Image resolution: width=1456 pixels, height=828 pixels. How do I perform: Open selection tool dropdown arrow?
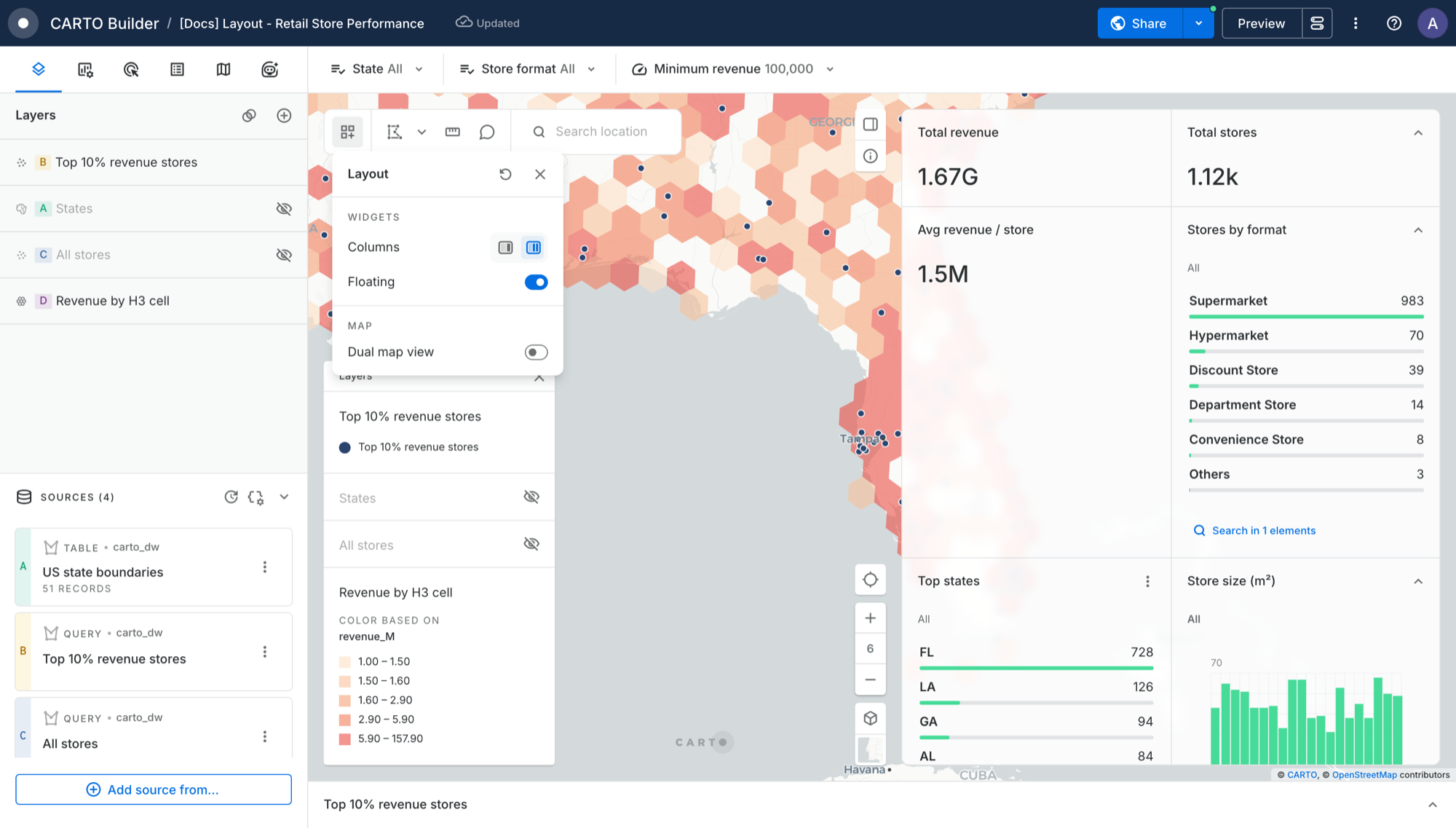422,132
